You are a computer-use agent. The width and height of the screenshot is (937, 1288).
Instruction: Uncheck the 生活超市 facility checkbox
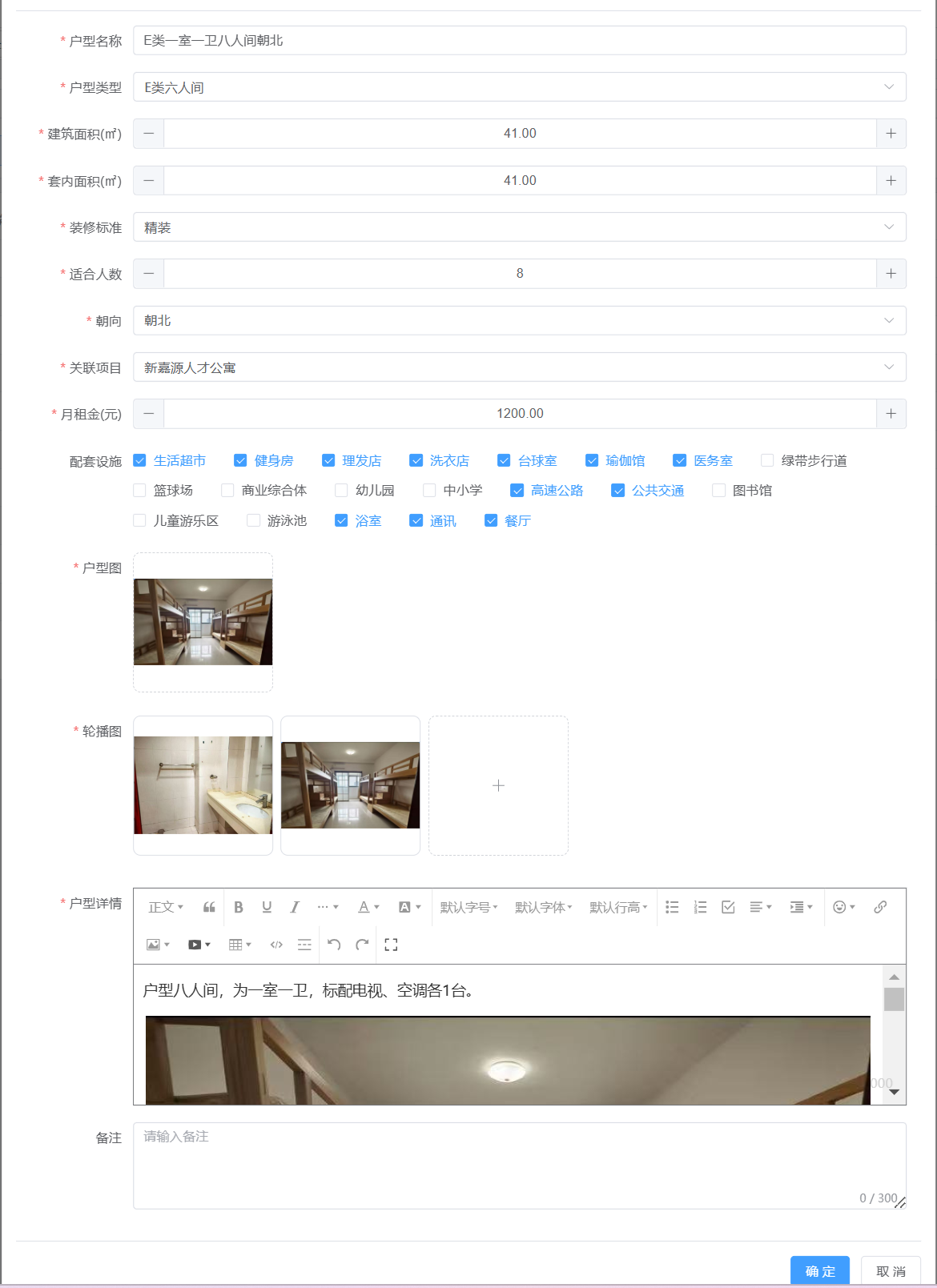click(x=140, y=461)
